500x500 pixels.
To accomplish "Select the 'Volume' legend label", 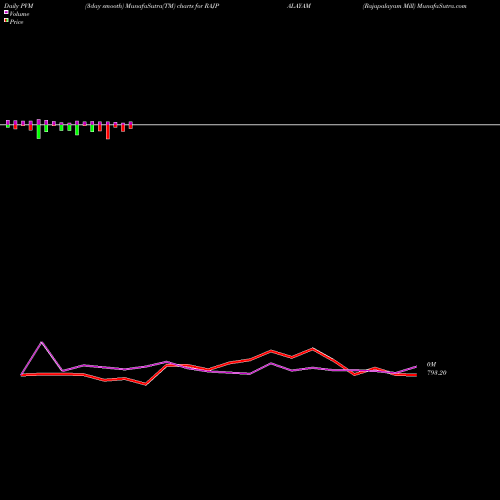I will pyautogui.click(x=19, y=14).
